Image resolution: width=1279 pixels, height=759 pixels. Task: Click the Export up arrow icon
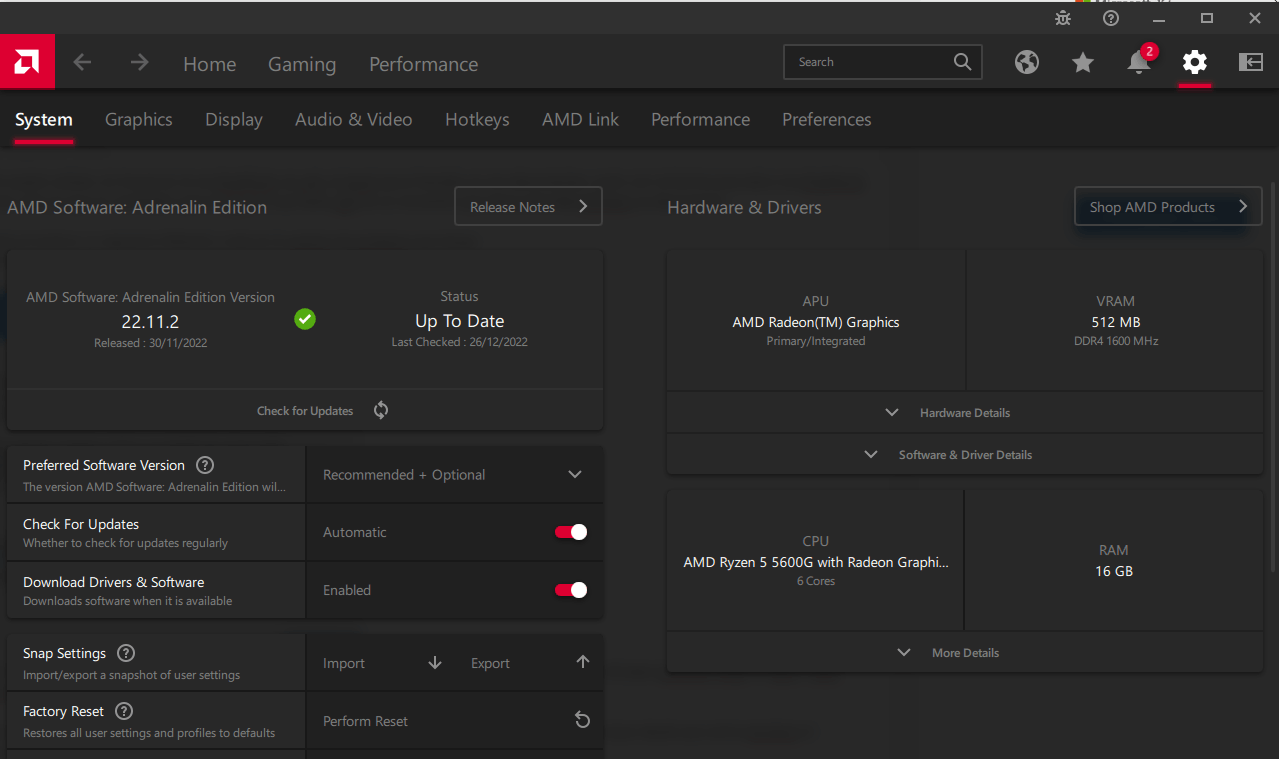[x=583, y=662]
